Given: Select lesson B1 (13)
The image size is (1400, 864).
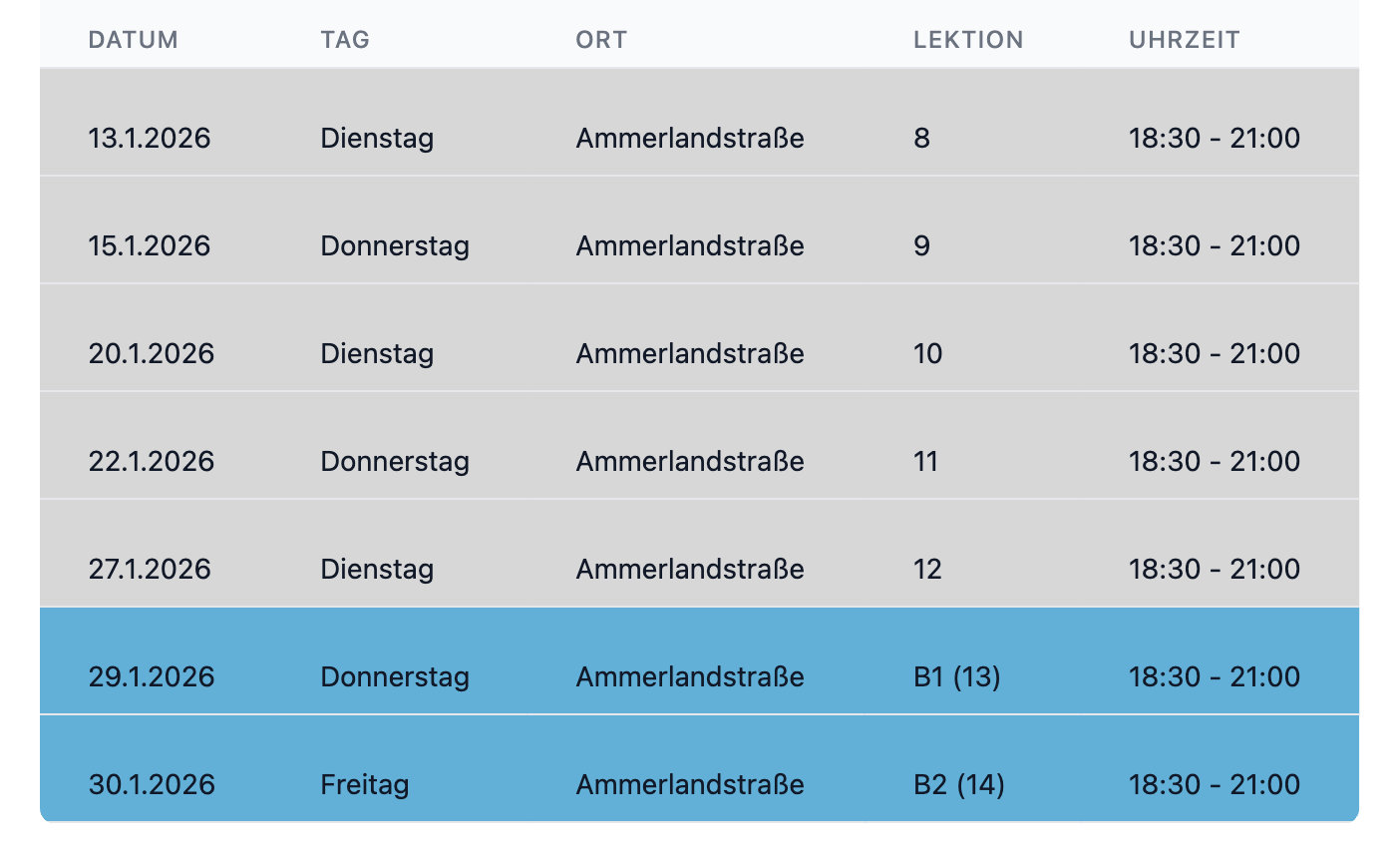Looking at the screenshot, I should pos(956,676).
